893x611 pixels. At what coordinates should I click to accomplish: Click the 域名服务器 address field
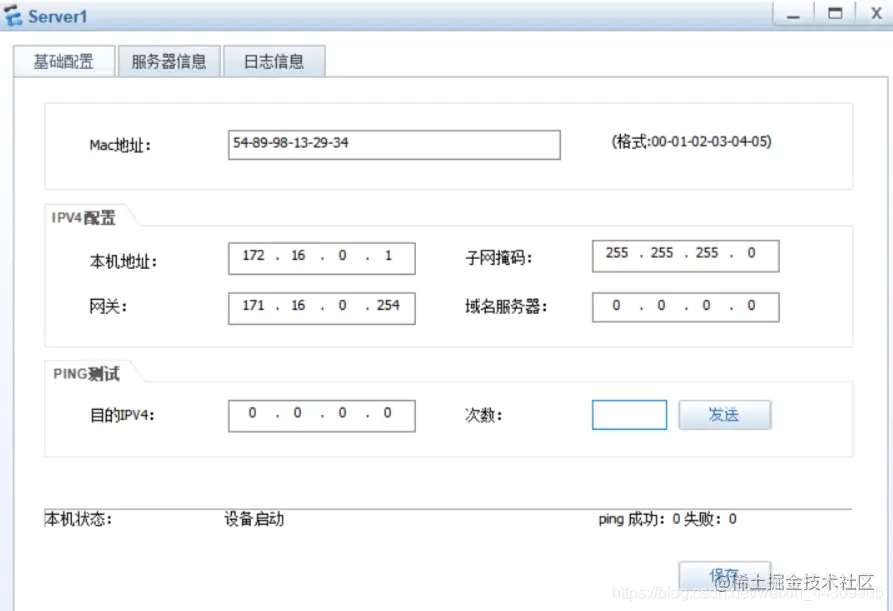click(686, 307)
